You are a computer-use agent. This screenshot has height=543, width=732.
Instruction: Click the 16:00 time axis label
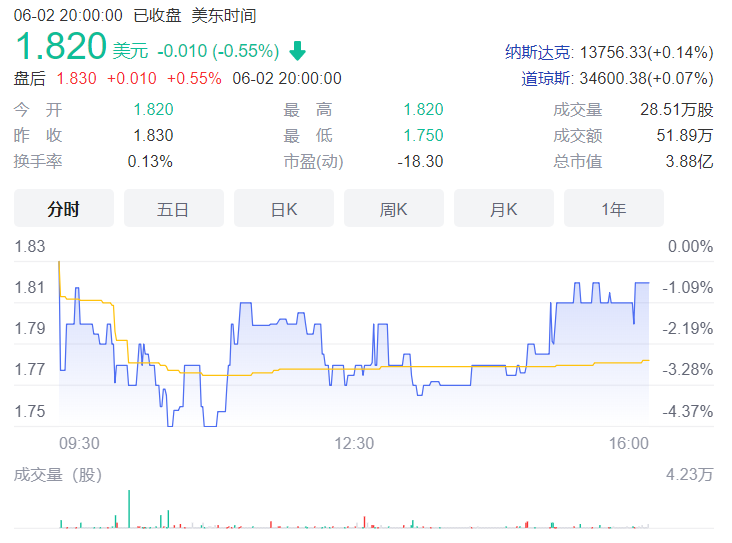point(628,443)
